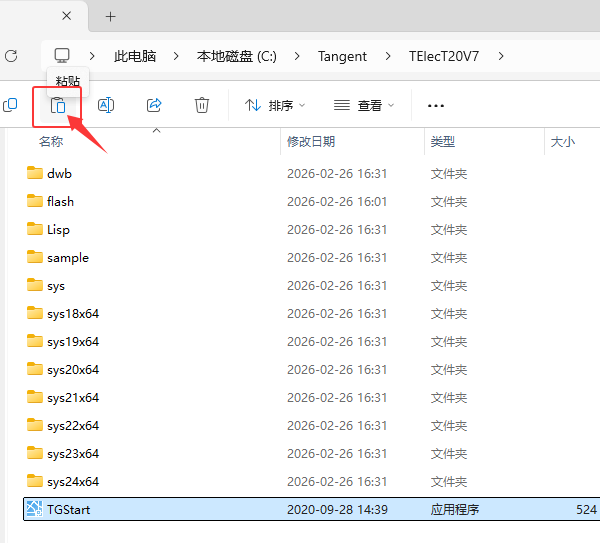Select the sys folder name
Screen dimensions: 600x543
click(x=56, y=286)
